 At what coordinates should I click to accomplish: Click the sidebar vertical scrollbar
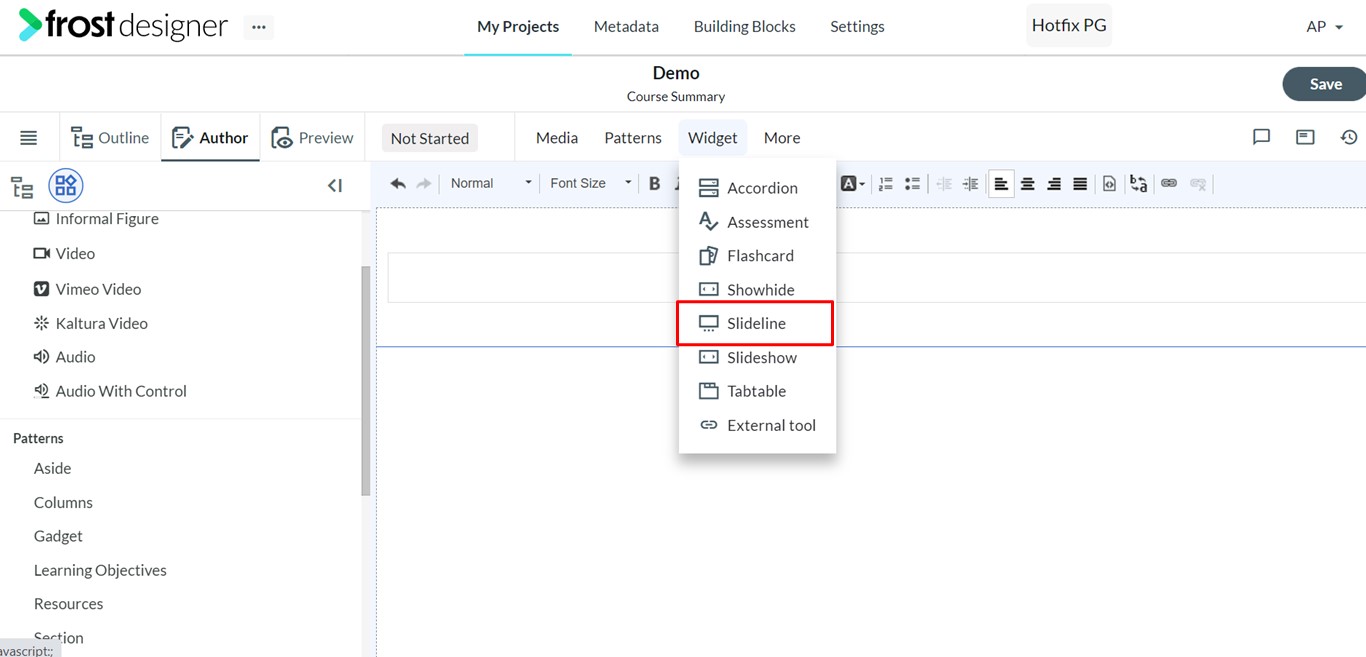pos(366,380)
